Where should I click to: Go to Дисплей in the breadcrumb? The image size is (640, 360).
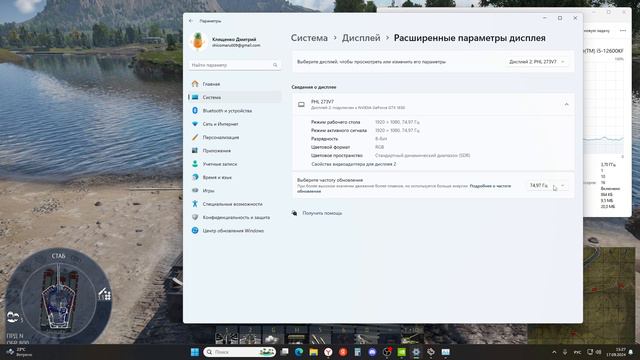point(361,38)
